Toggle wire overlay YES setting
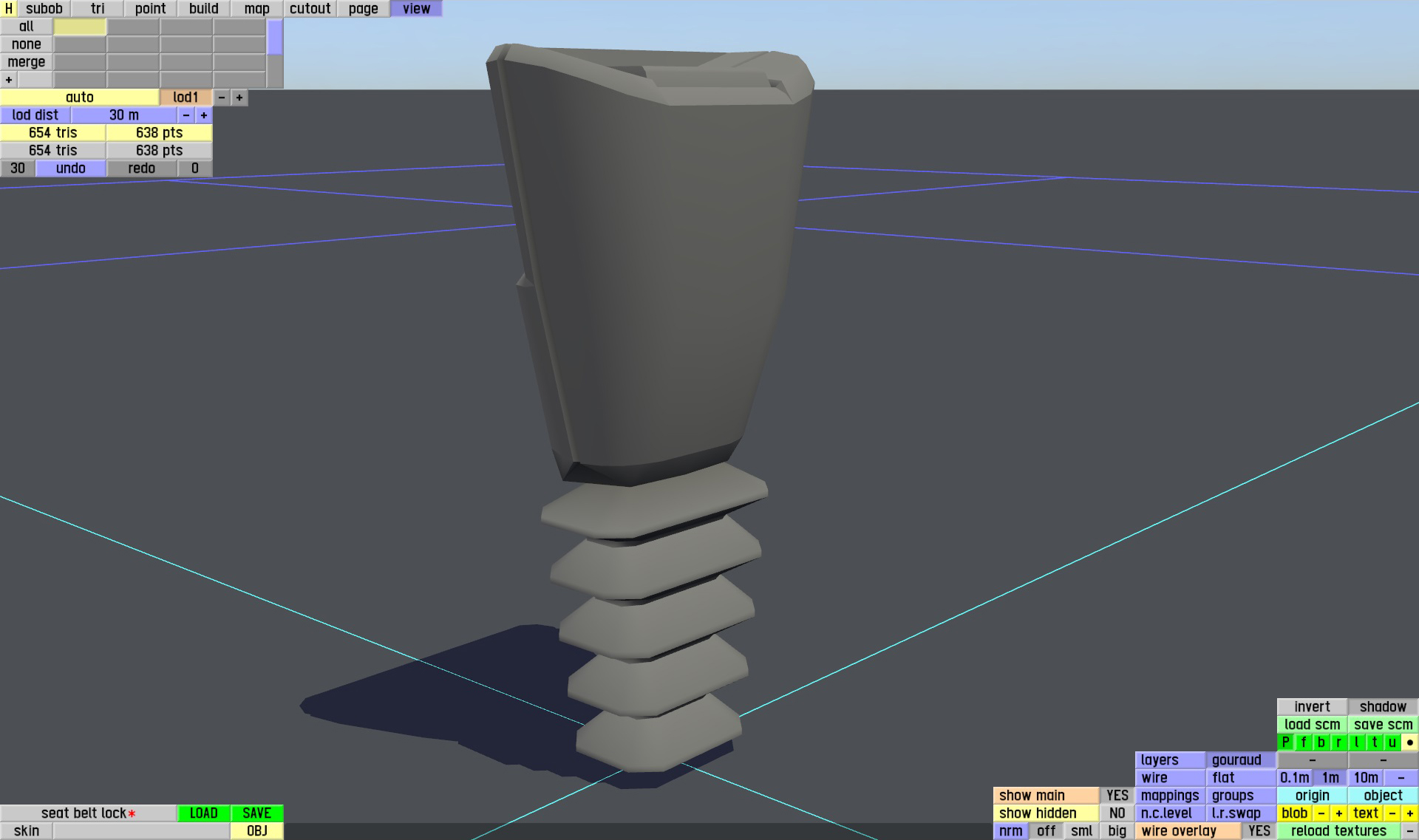This screenshot has width=1419, height=840. point(1259,831)
